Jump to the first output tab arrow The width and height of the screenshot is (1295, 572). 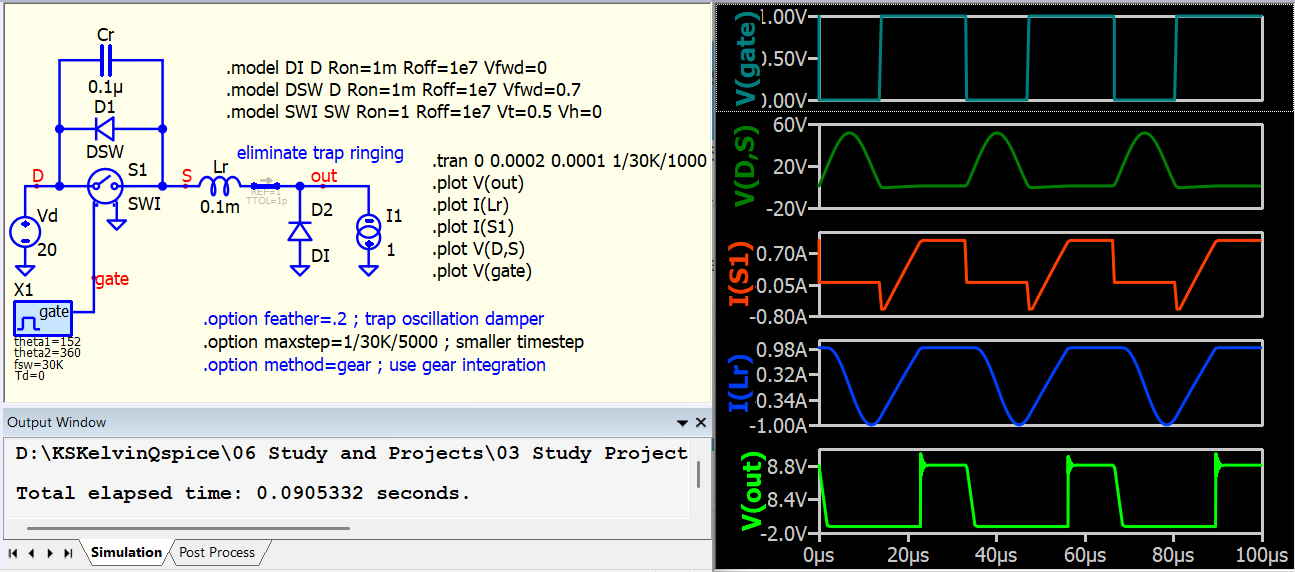(13, 553)
